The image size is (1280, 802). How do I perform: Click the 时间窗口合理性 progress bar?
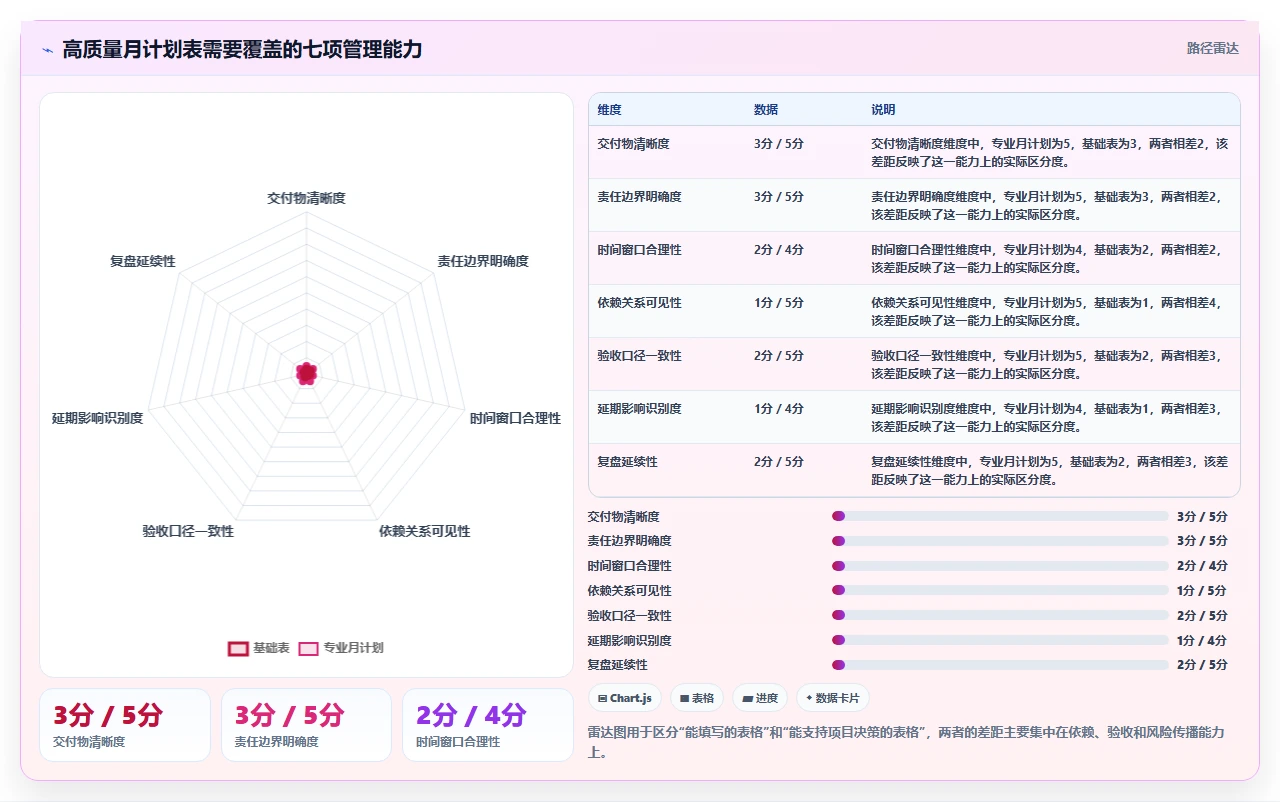(1000, 566)
